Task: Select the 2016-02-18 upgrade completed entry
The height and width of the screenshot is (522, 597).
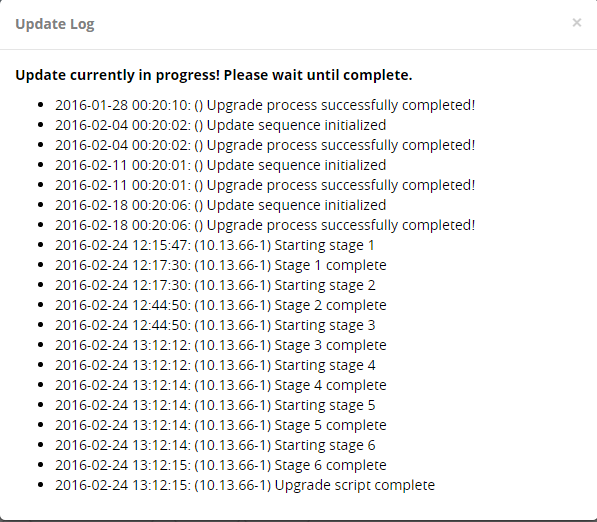Action: 265,225
